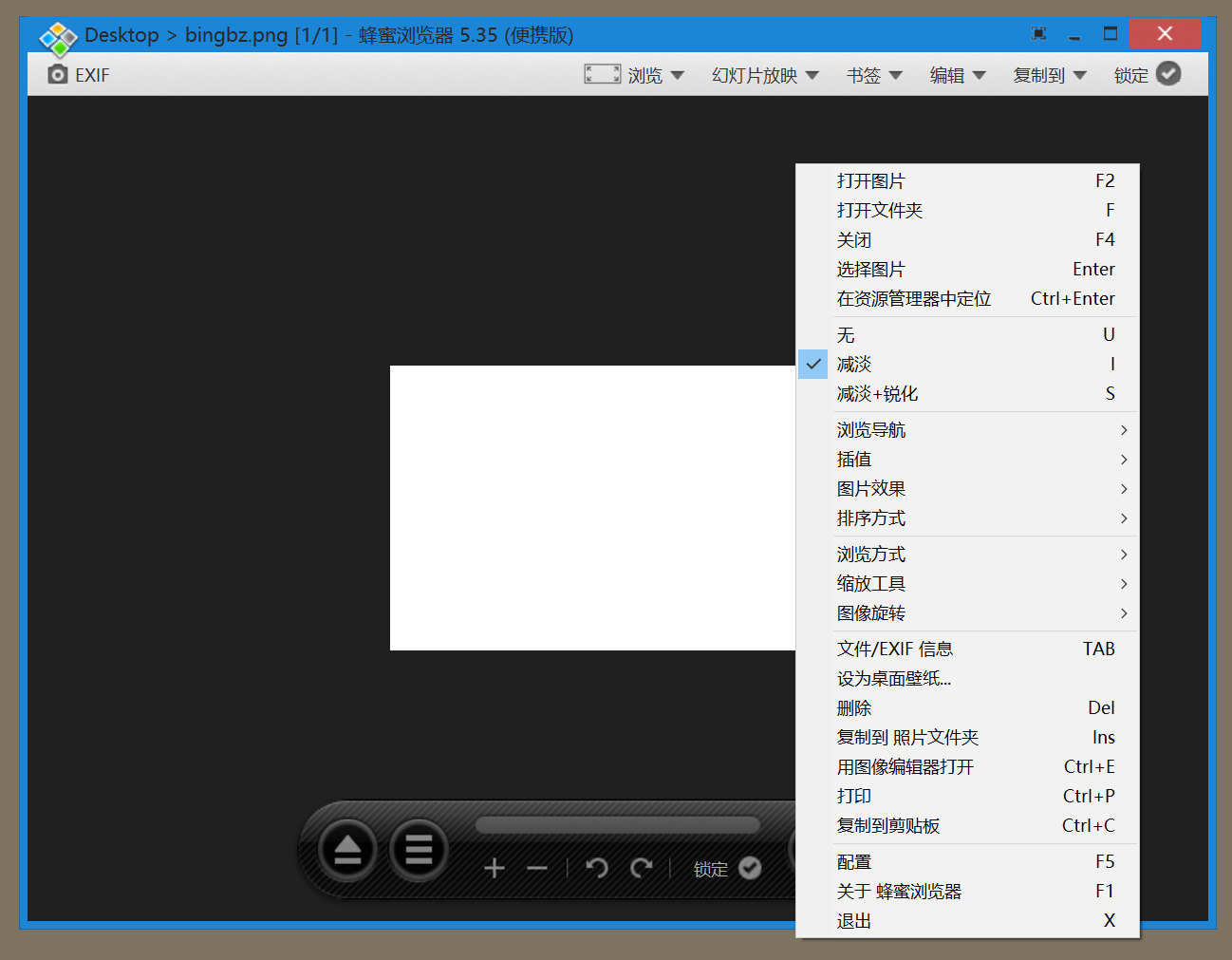1232x960 pixels.
Task: Rotate the image clockwise
Action: click(x=643, y=867)
